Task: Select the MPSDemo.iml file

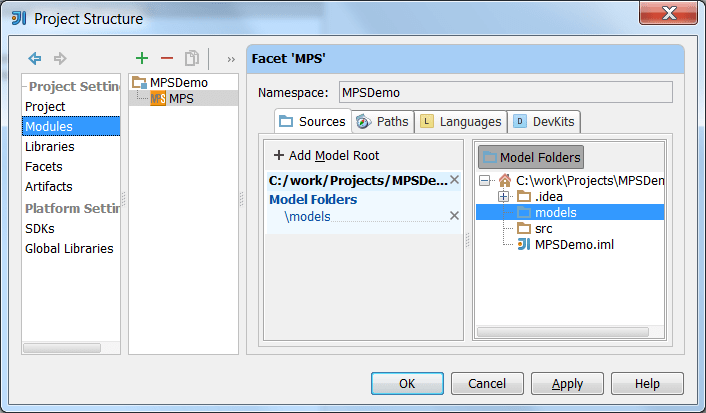Action: pyautogui.click(x=566, y=245)
